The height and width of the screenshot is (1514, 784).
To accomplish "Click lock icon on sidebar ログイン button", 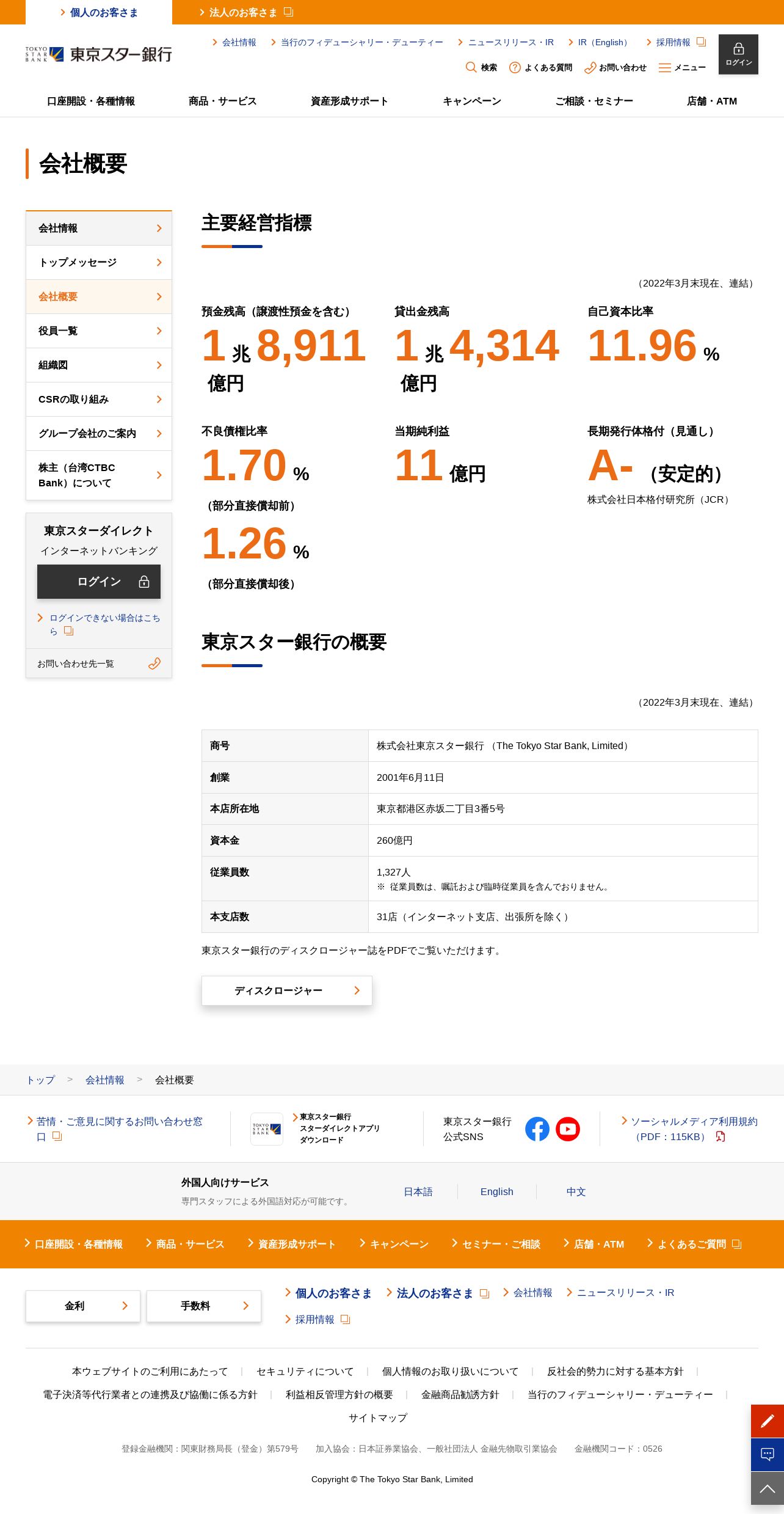I will pyautogui.click(x=144, y=582).
